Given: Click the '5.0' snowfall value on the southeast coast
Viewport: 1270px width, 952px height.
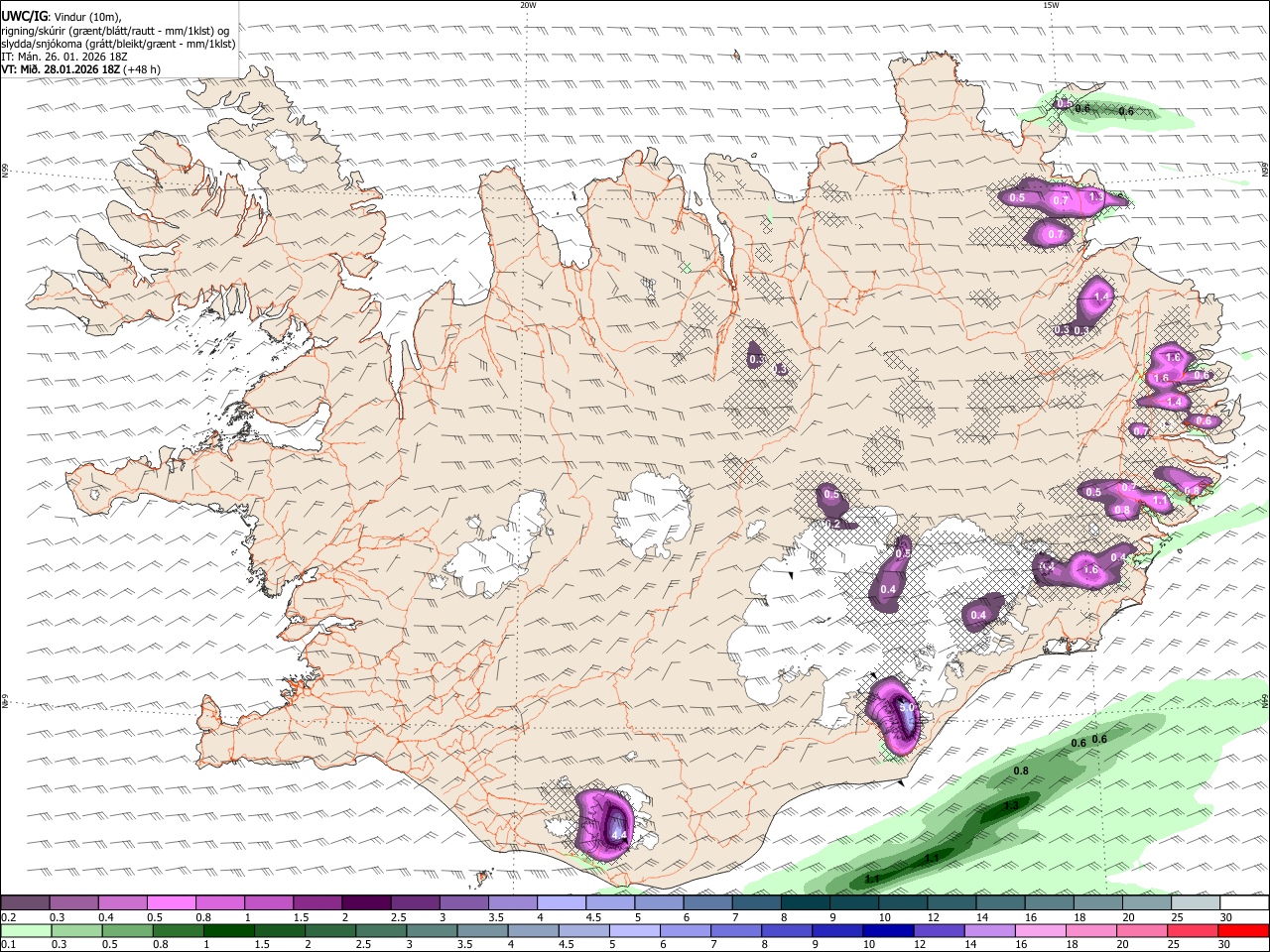Looking at the screenshot, I should [906, 708].
